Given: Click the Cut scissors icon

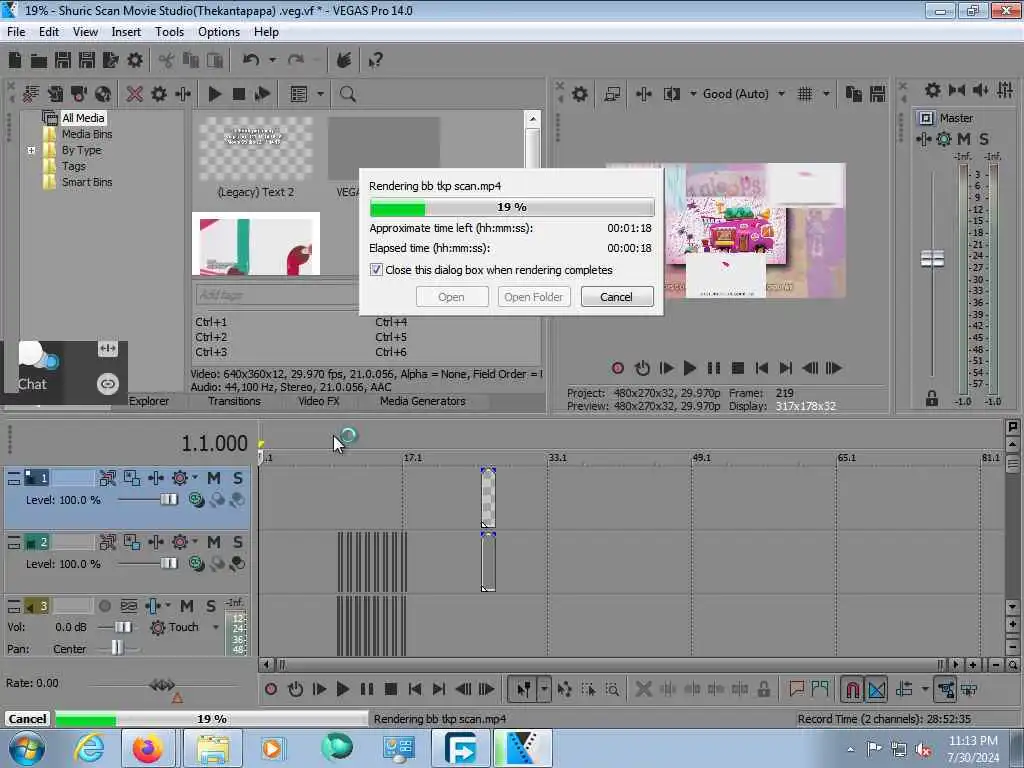Looking at the screenshot, I should [x=166, y=61].
